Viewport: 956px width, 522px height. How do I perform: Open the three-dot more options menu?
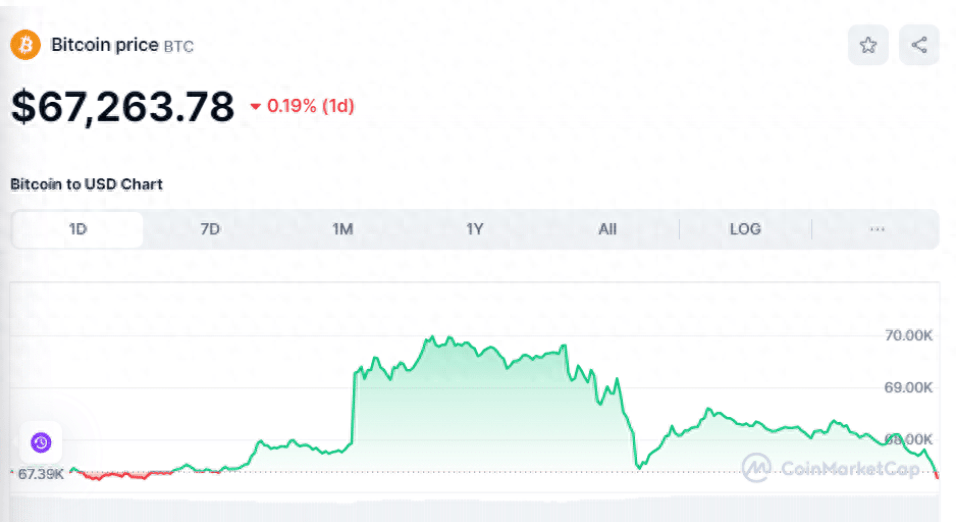pos(877,229)
